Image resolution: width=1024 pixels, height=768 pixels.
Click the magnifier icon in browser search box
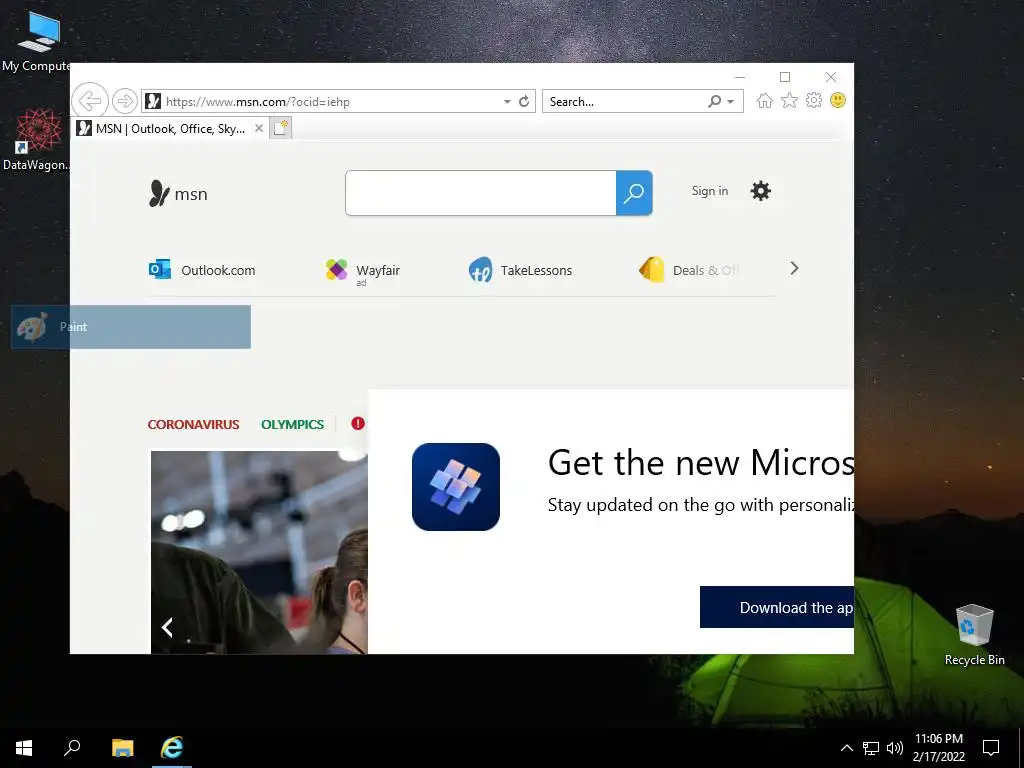pos(714,101)
